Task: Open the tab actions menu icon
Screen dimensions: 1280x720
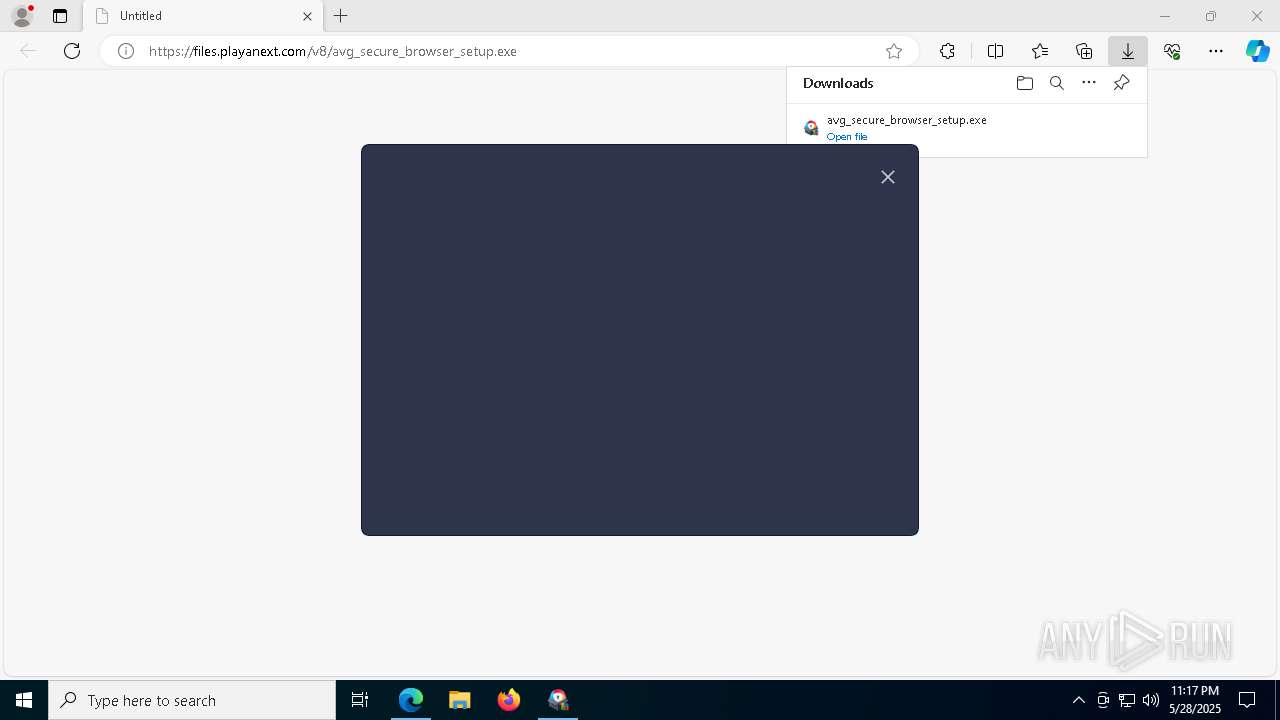Action: click(60, 16)
